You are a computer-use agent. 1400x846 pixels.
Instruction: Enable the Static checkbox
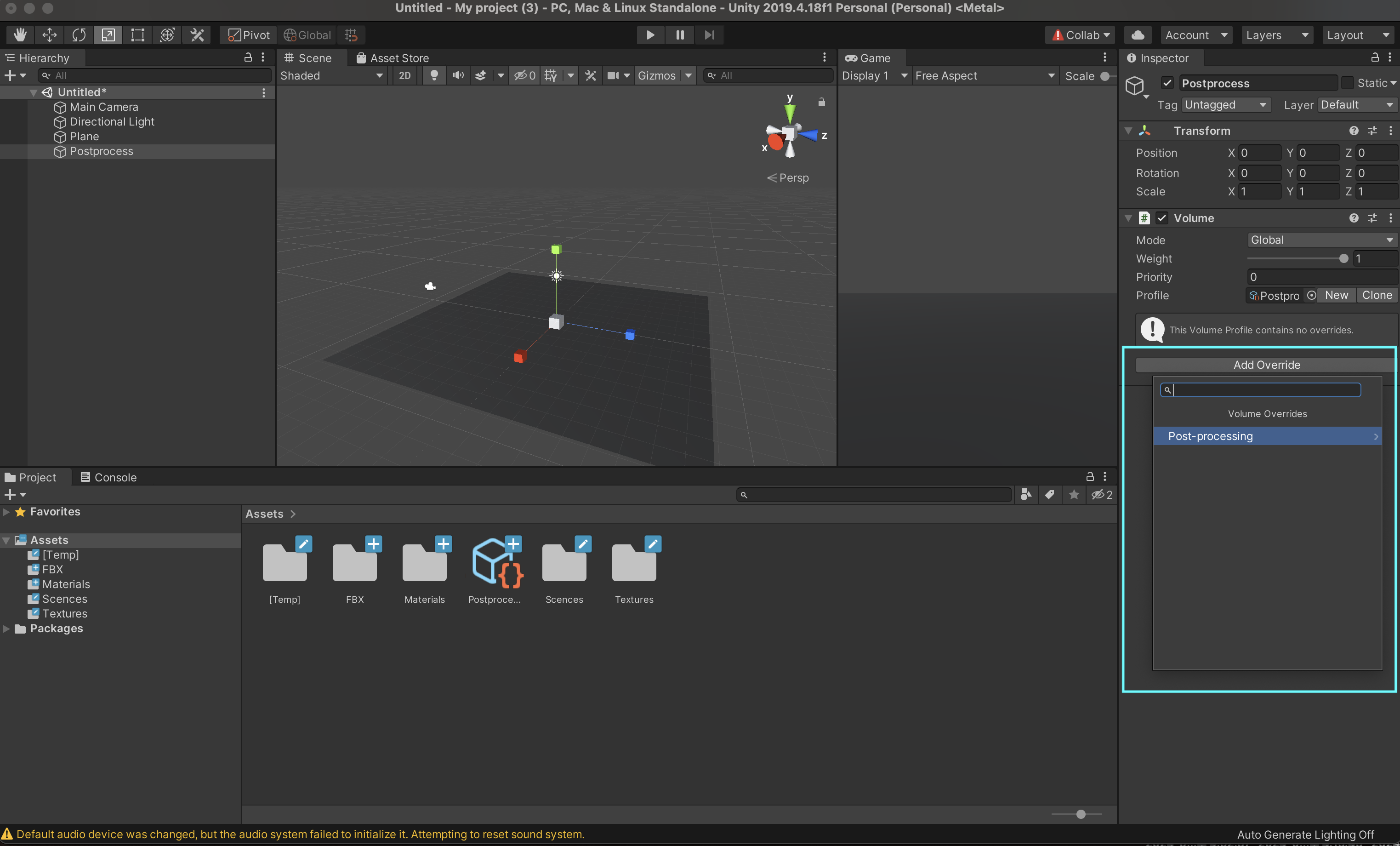[1347, 83]
